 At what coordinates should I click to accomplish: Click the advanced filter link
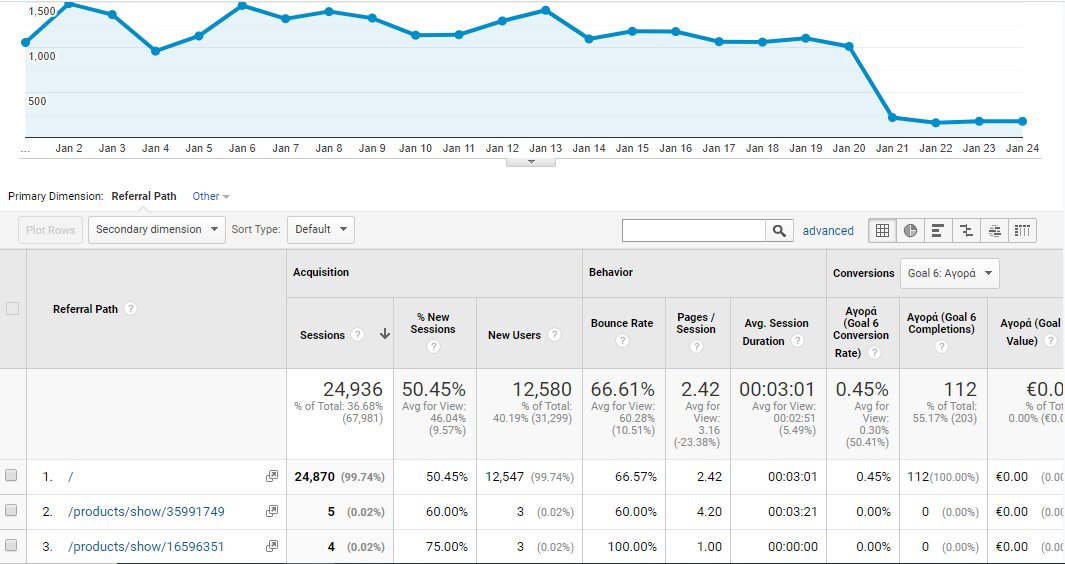828,231
